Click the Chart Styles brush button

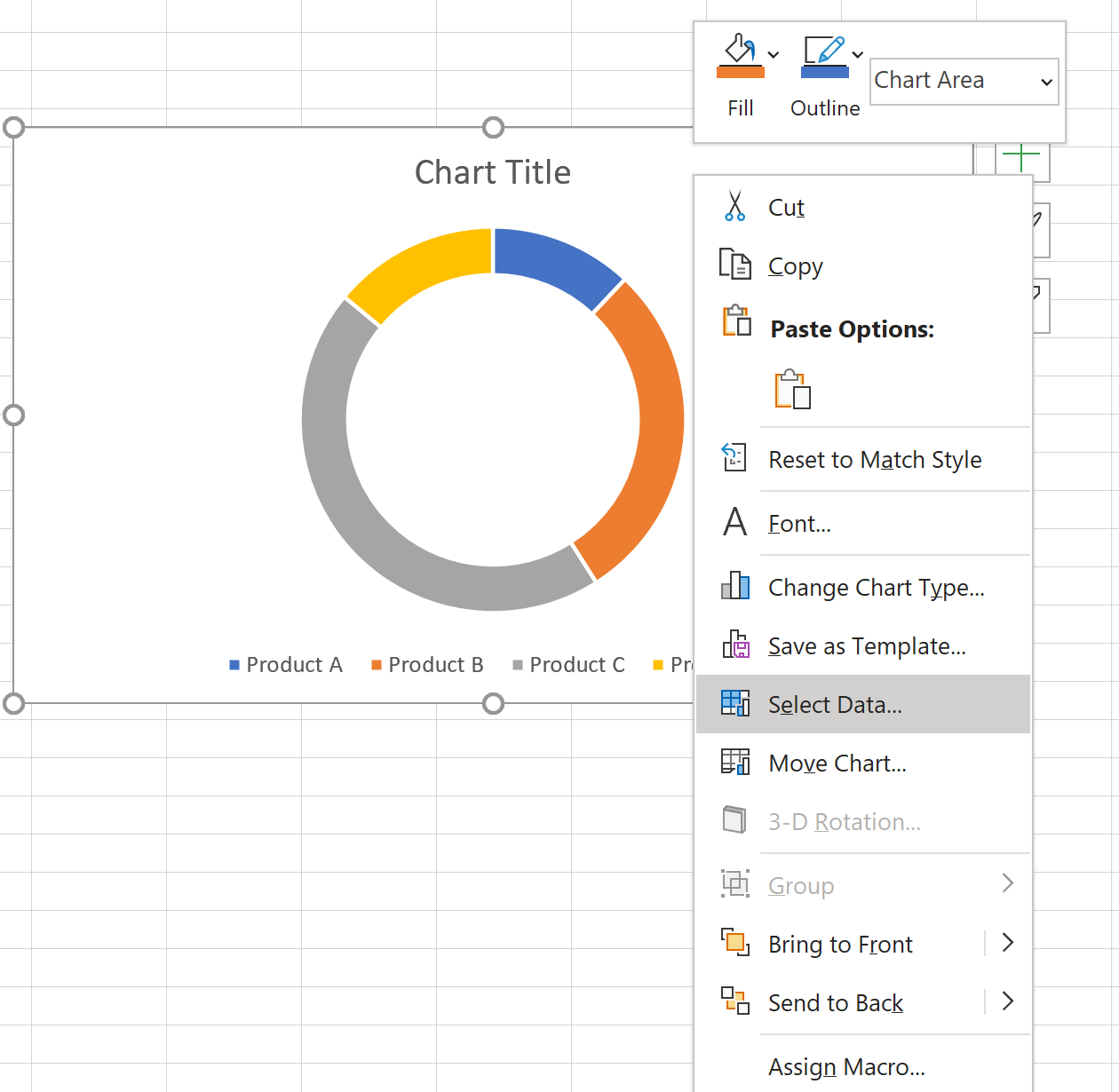pyautogui.click(x=1041, y=230)
